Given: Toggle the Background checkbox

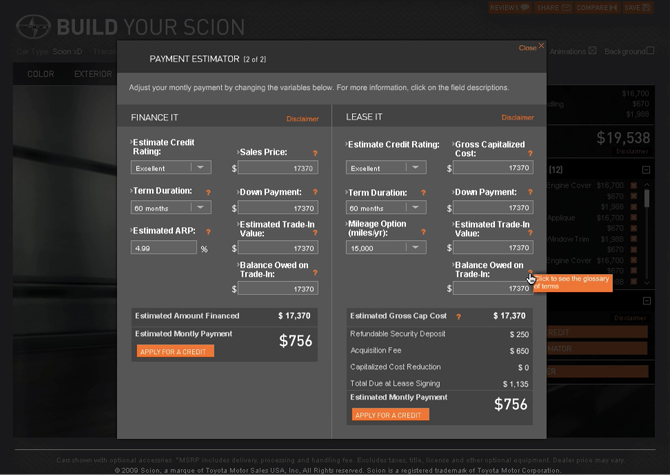Looking at the screenshot, I should click(x=650, y=51).
